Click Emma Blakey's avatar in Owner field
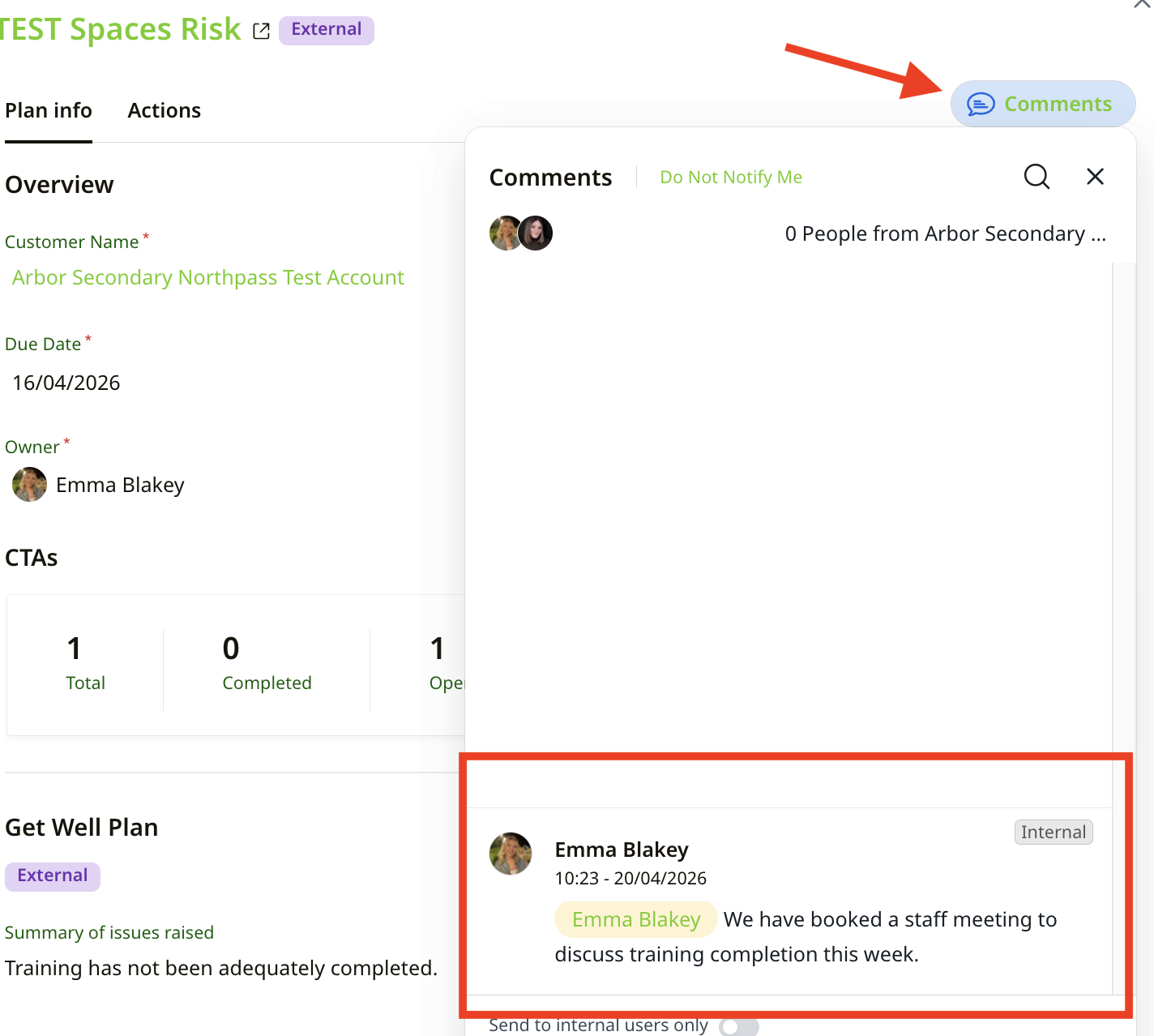Image resolution: width=1154 pixels, height=1036 pixels. (29, 485)
